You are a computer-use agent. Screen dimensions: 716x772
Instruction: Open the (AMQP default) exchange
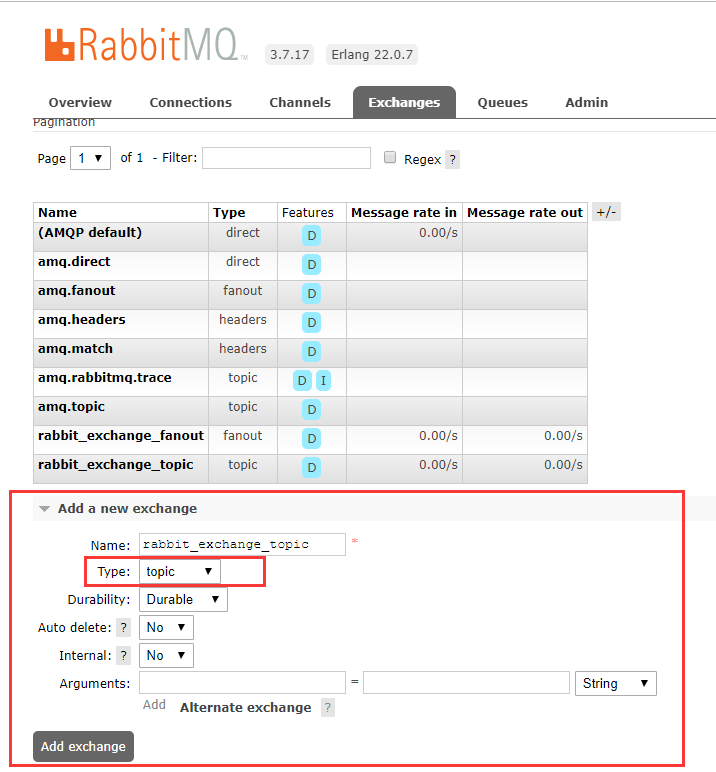(x=90, y=232)
